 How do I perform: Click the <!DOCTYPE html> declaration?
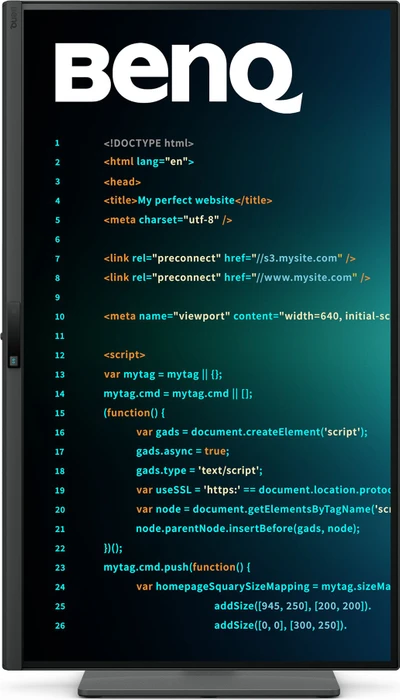coord(149,143)
